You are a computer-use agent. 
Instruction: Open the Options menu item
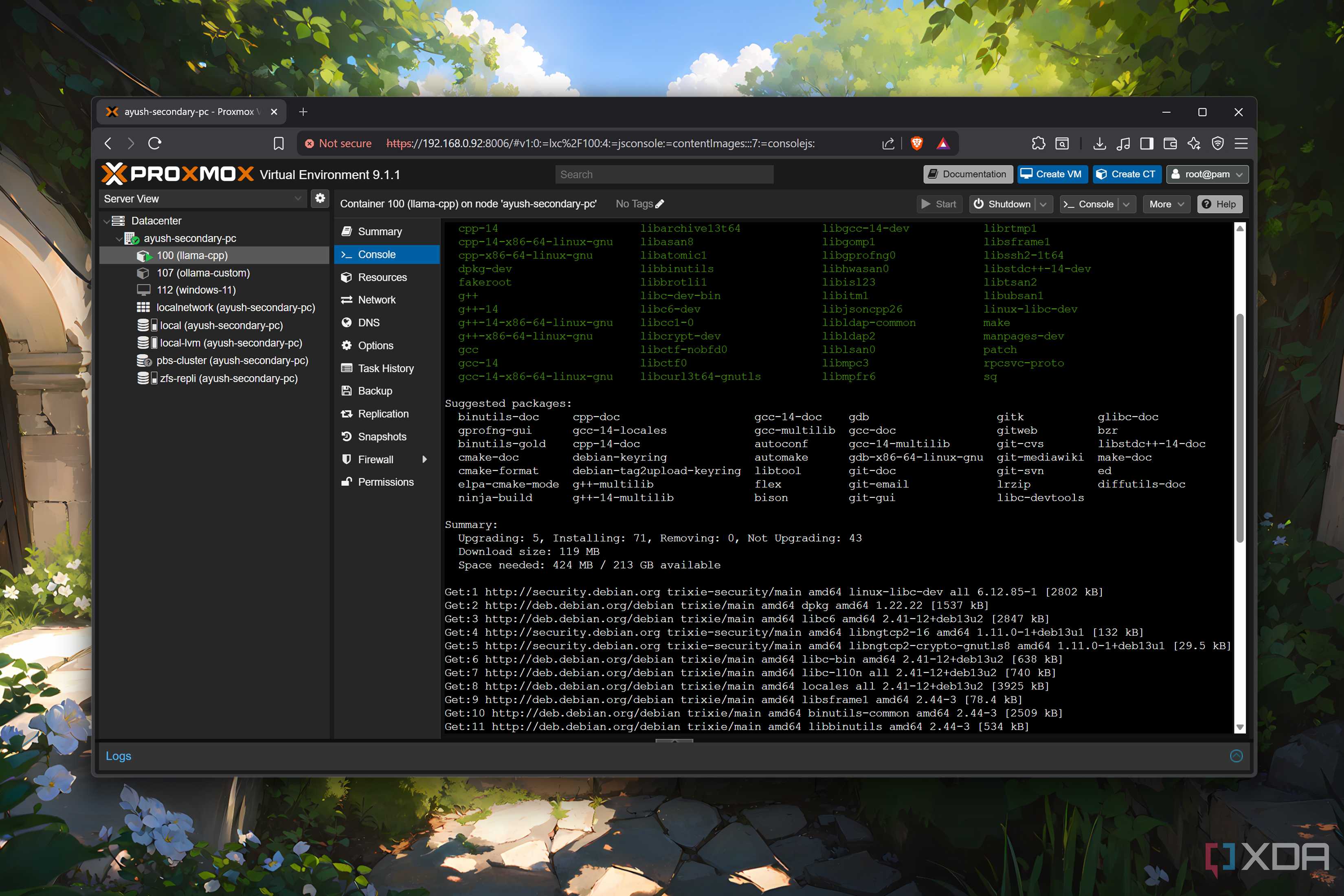[387, 346]
